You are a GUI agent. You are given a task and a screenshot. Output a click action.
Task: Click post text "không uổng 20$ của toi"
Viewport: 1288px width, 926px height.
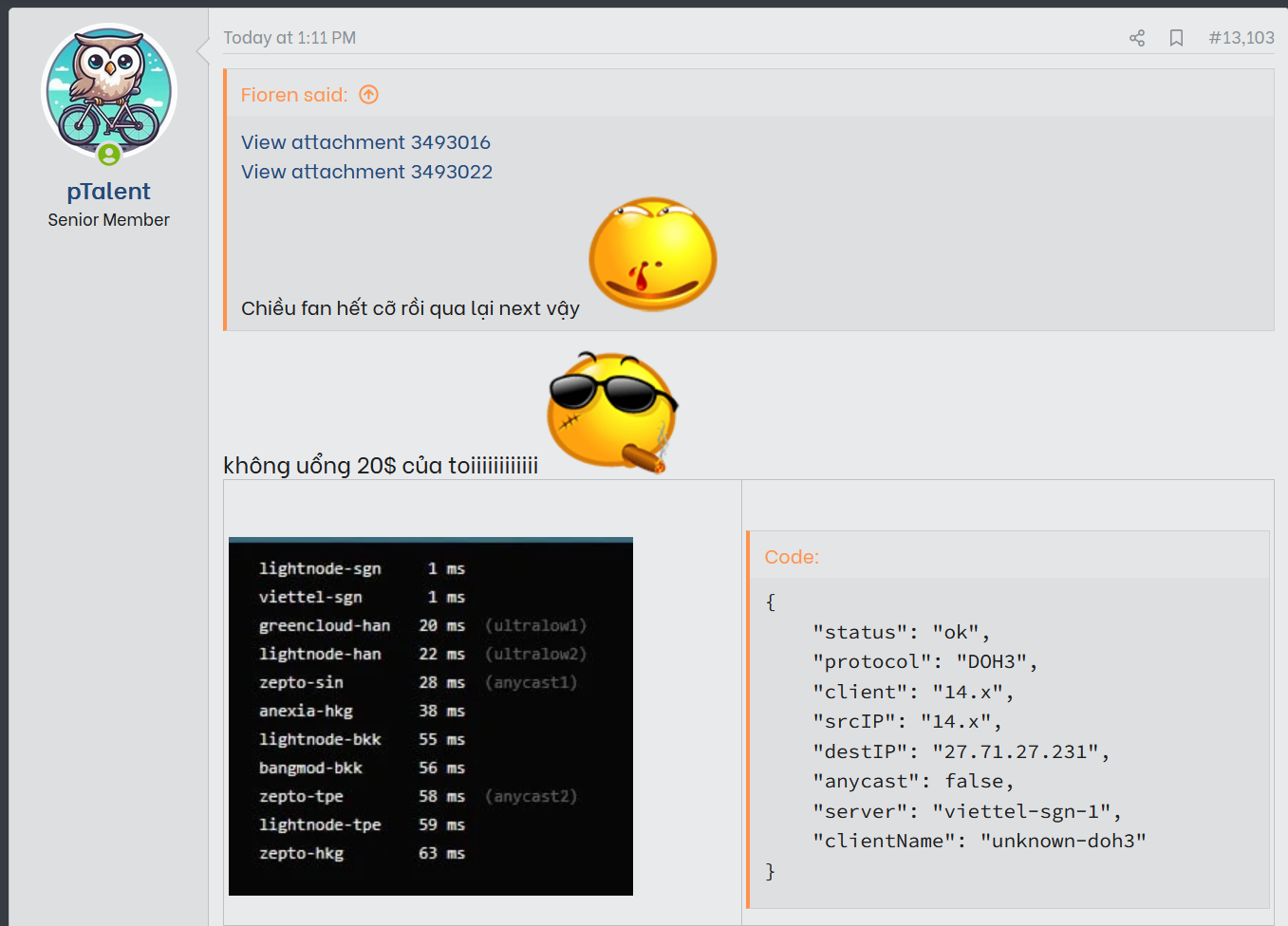[380, 466]
